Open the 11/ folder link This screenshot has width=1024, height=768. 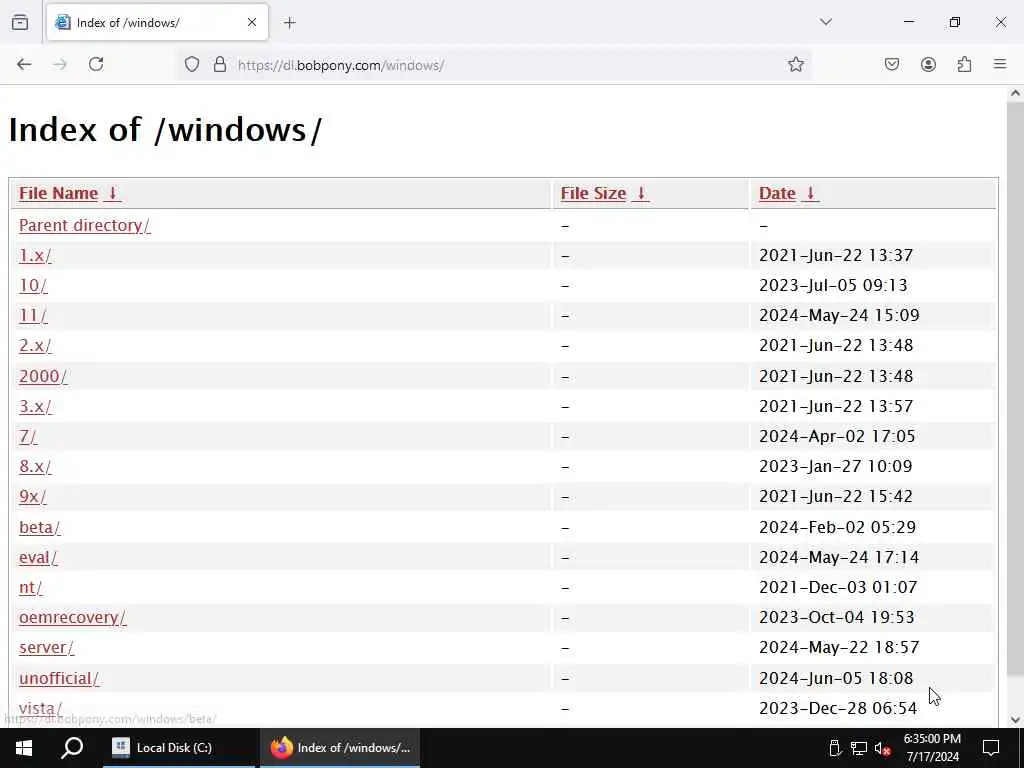pyautogui.click(x=33, y=315)
